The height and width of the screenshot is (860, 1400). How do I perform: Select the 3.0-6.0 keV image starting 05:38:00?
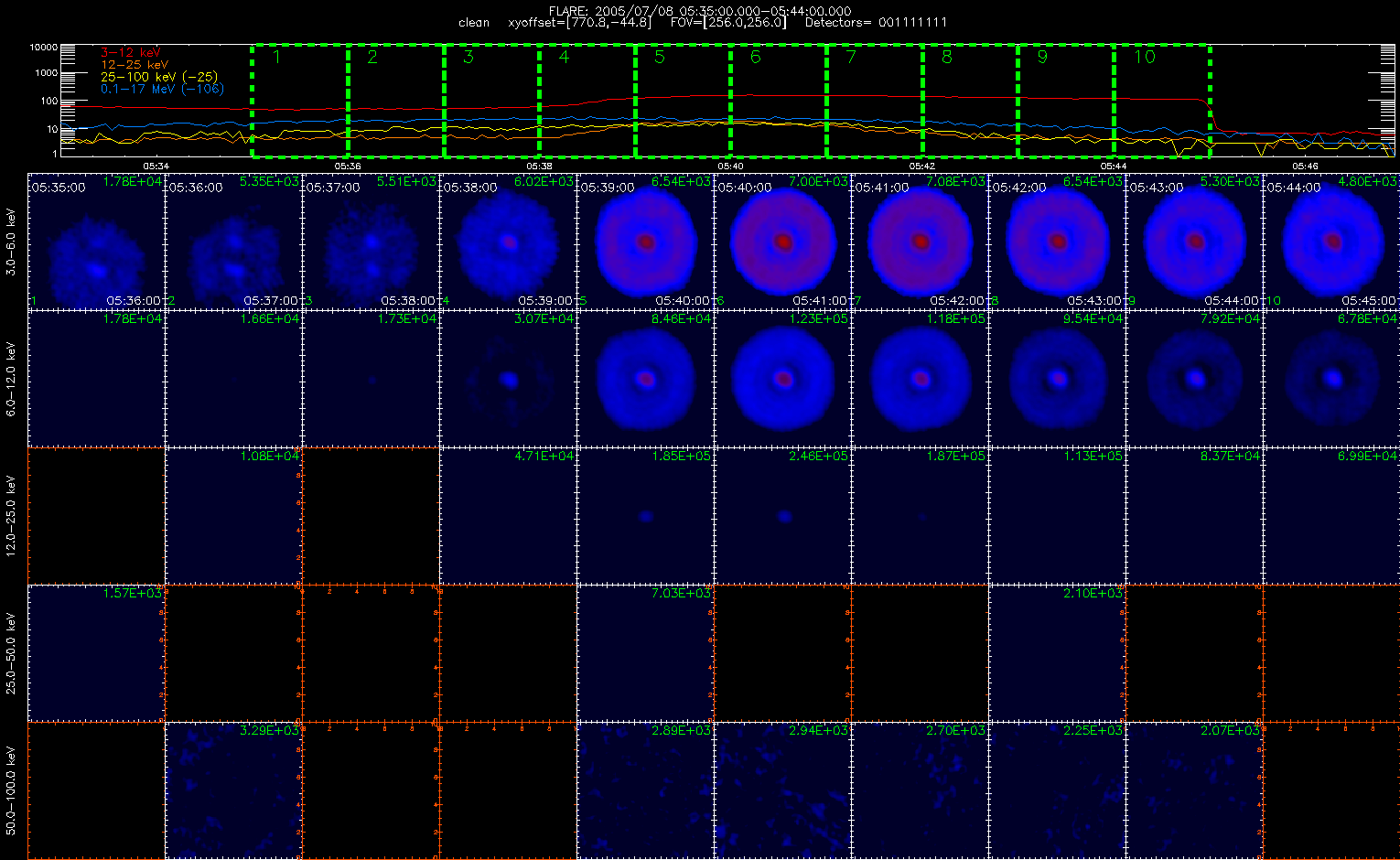point(509,242)
